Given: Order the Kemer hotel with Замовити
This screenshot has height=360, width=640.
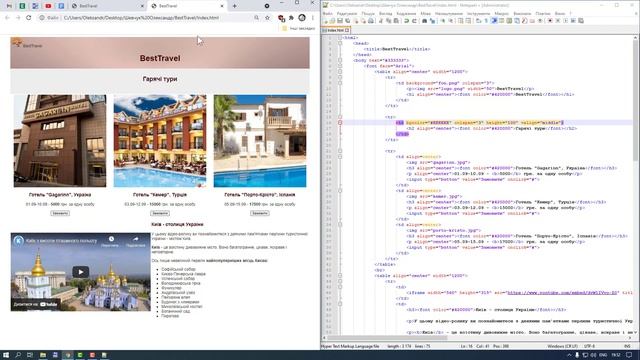Looking at the screenshot, I should pos(160,213).
